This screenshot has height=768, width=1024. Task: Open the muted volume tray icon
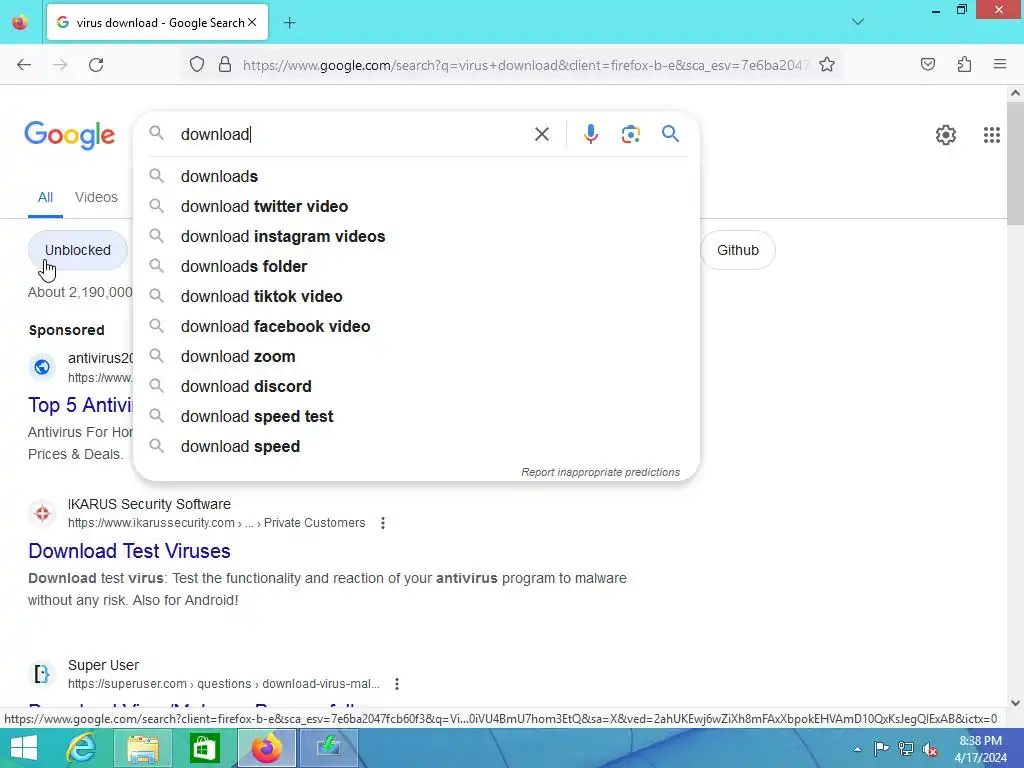coord(930,749)
